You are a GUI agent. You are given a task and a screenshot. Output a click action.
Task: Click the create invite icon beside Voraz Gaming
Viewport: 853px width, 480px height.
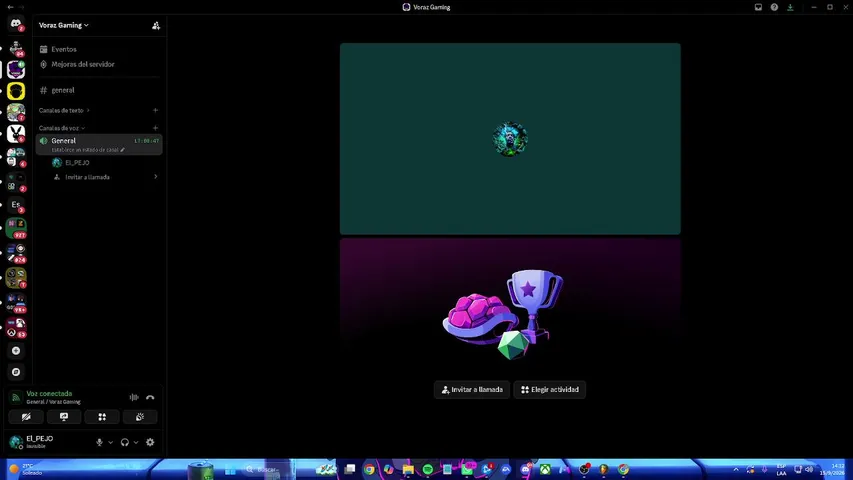tap(156, 26)
